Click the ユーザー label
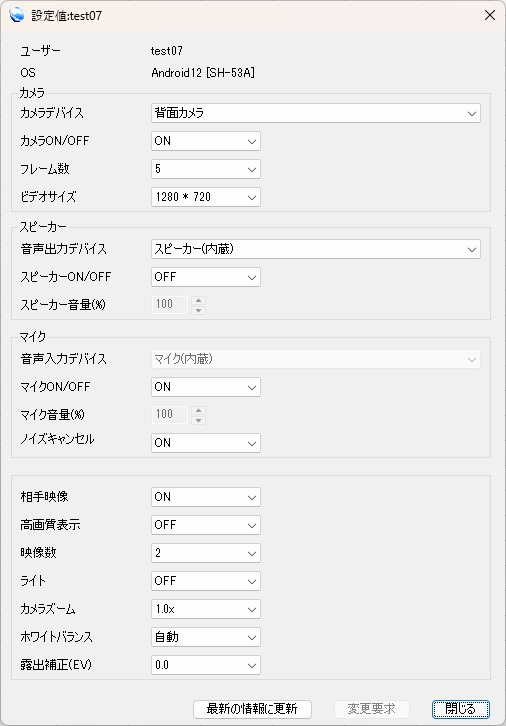Screen dimensions: 506x726 pos(40,50)
